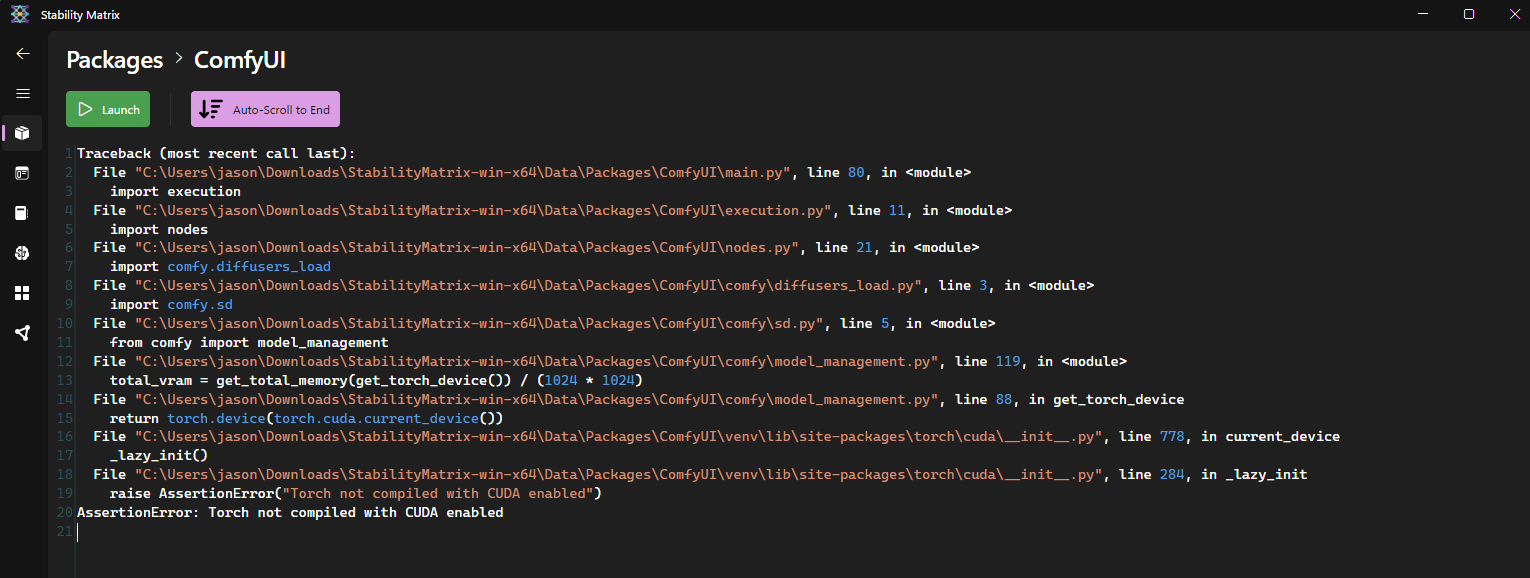Screen dimensions: 1530x578
Task: Click final 'AssertionError: Torch not compiled' line
Action: [290, 513]
